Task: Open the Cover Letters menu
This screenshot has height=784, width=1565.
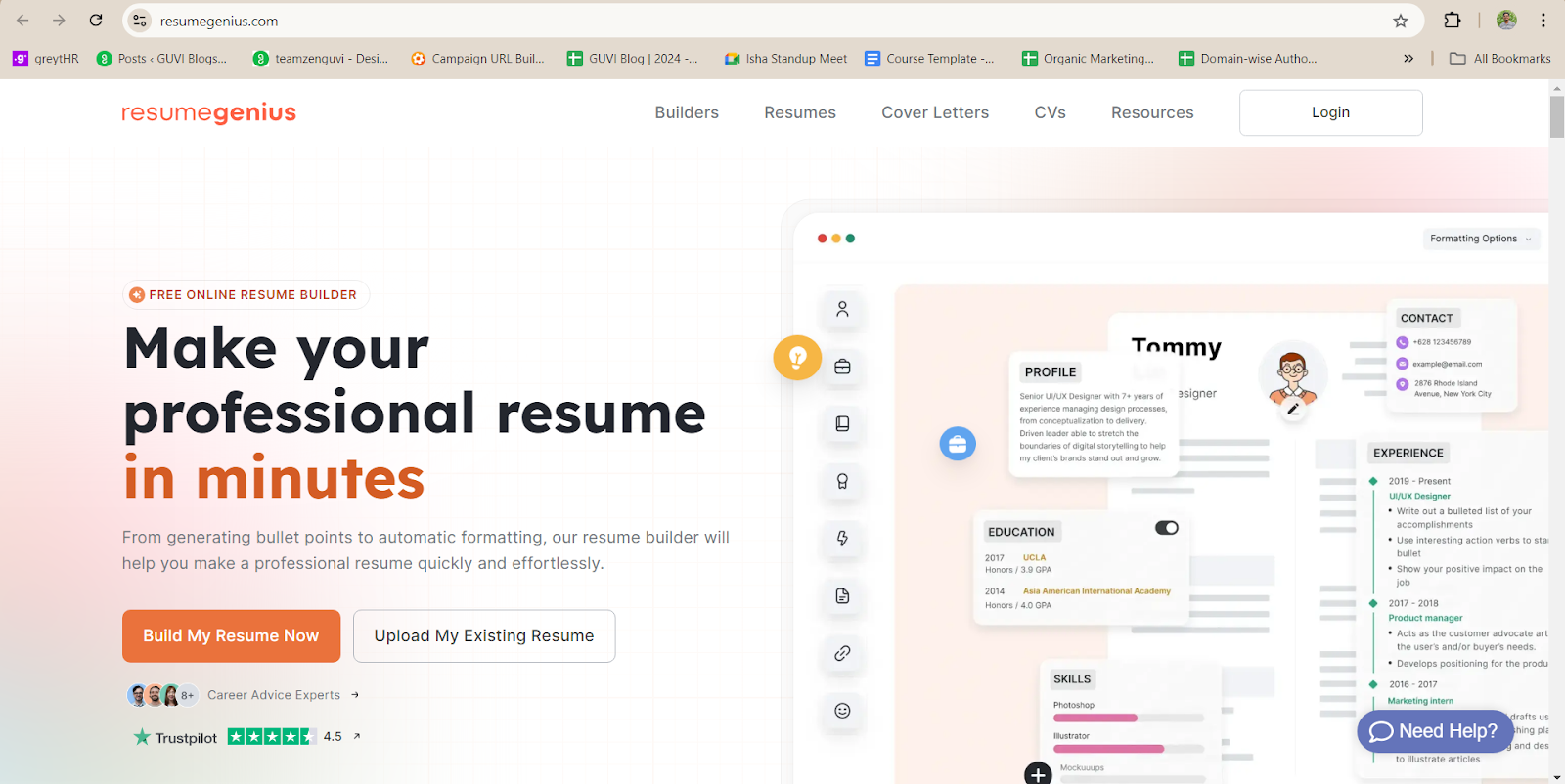Action: click(935, 112)
